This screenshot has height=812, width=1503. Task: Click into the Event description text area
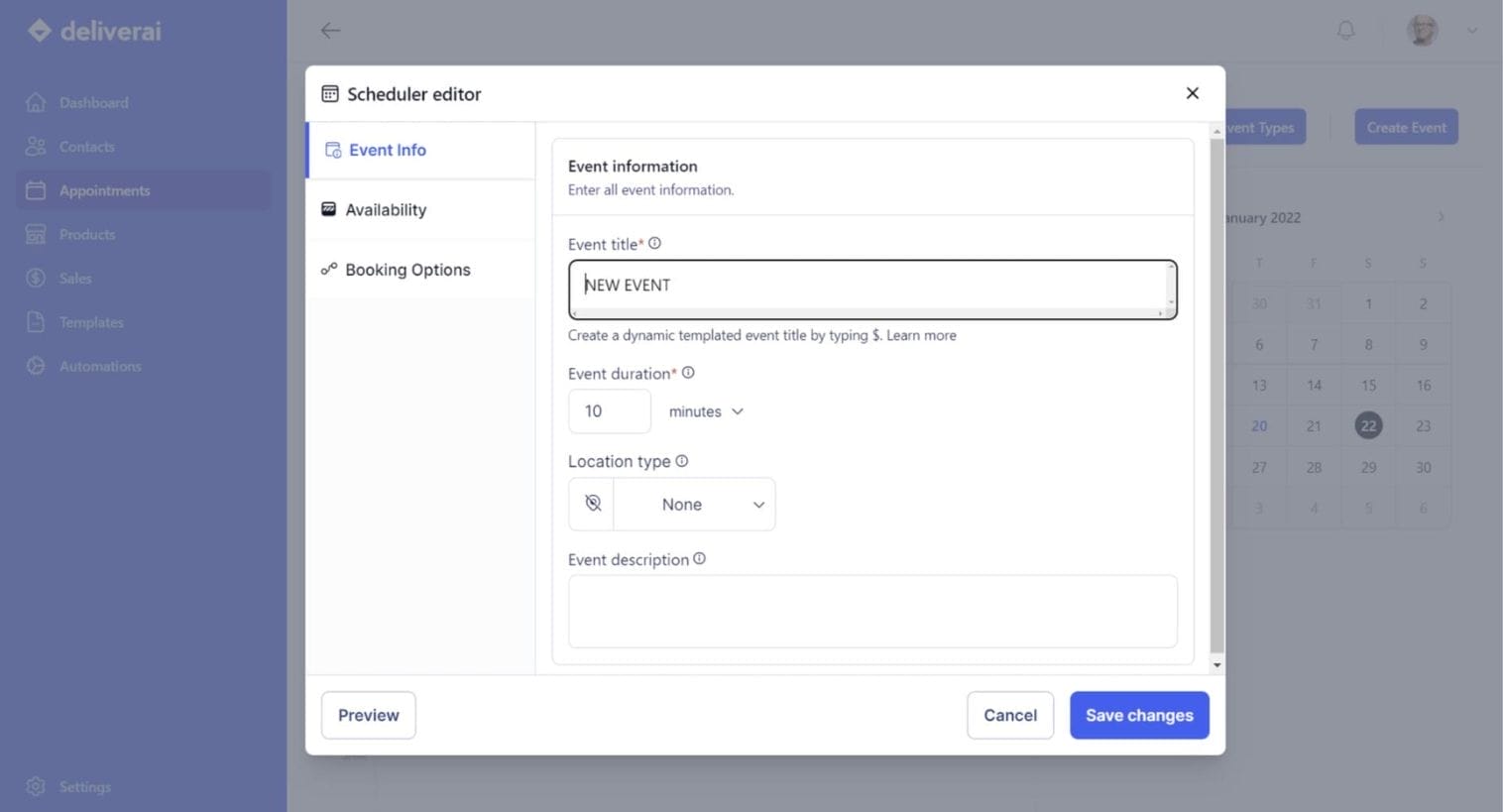tap(871, 612)
